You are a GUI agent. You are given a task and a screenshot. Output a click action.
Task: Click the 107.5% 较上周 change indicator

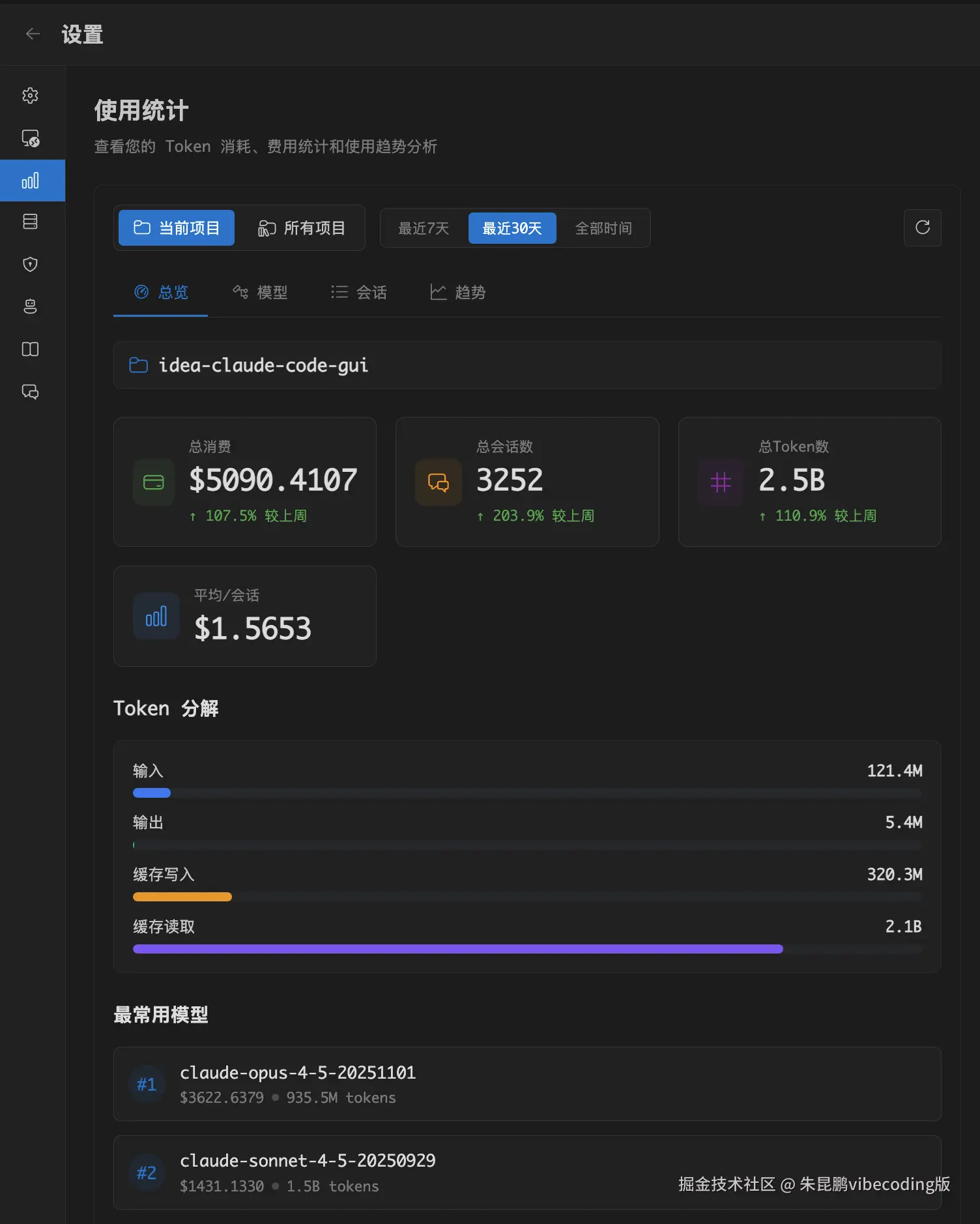(x=248, y=516)
